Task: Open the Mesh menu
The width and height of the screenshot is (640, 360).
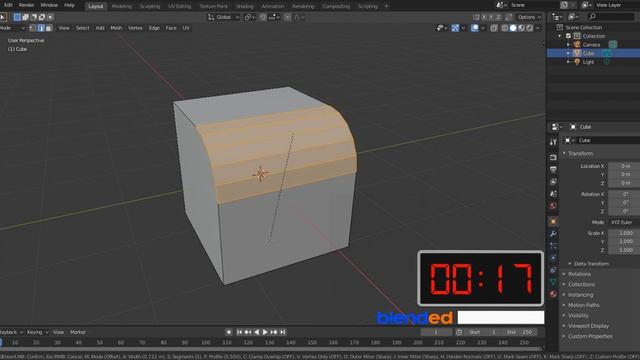Action: tap(116, 28)
